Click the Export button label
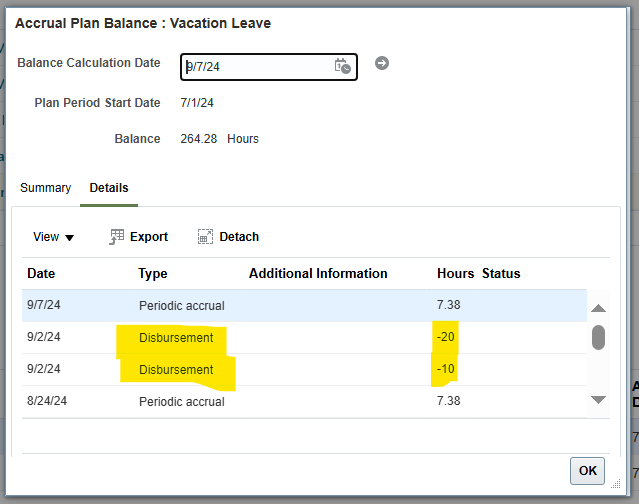 click(x=149, y=237)
